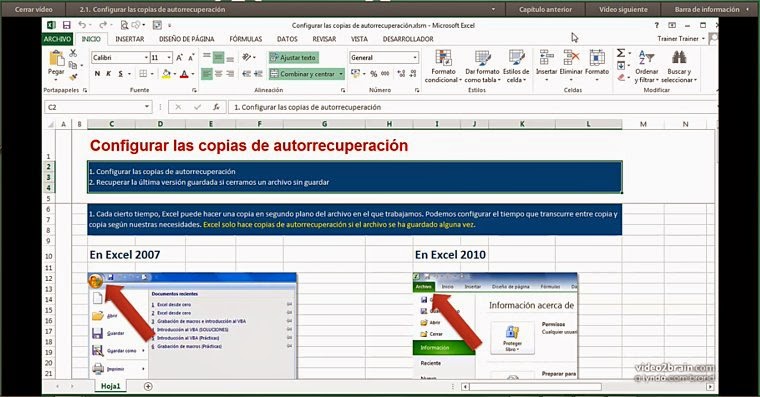Open the ARCHIVO tab
This screenshot has height=397, width=760.
57,39
